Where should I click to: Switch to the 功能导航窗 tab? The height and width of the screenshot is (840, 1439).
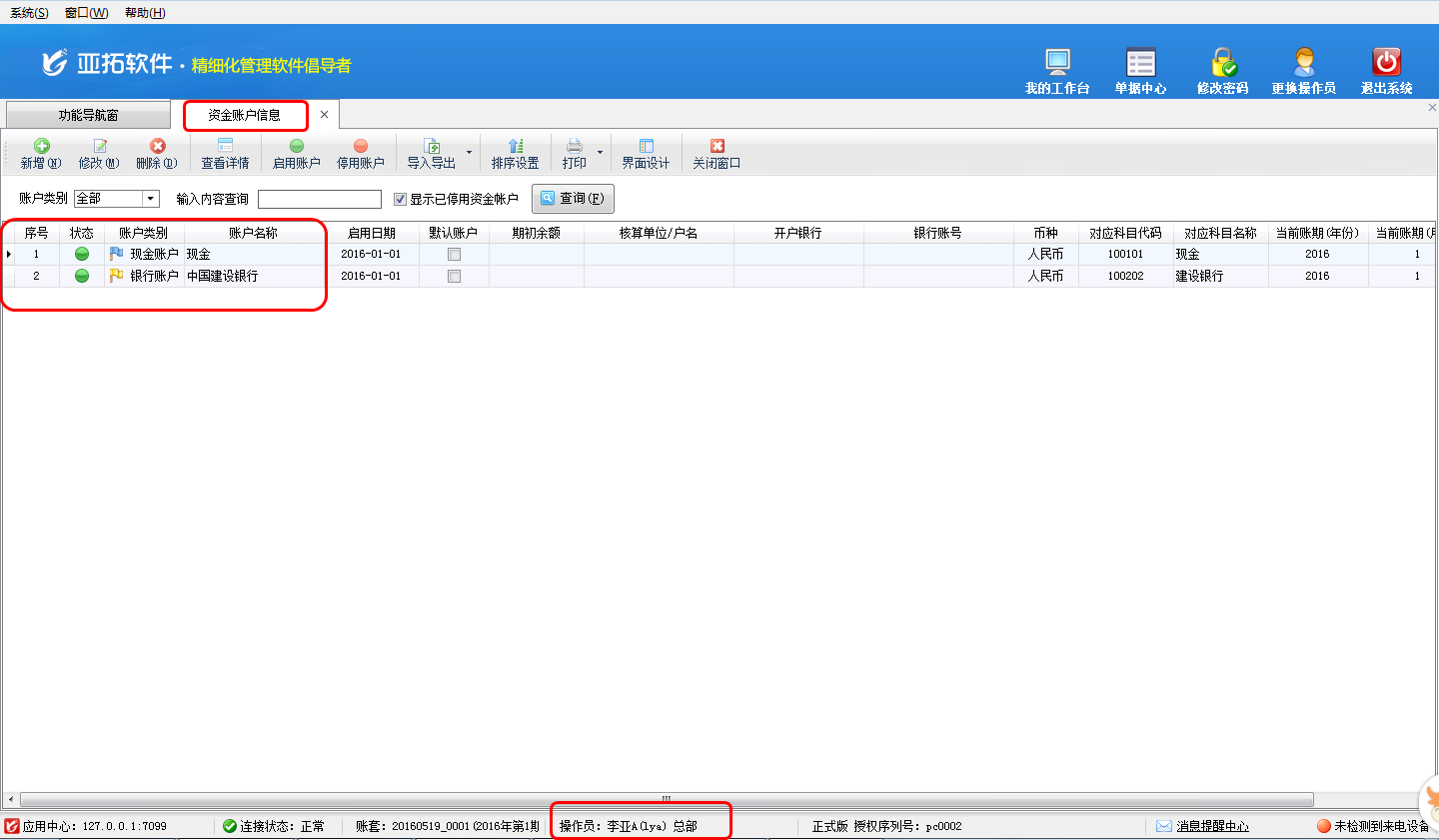point(88,115)
